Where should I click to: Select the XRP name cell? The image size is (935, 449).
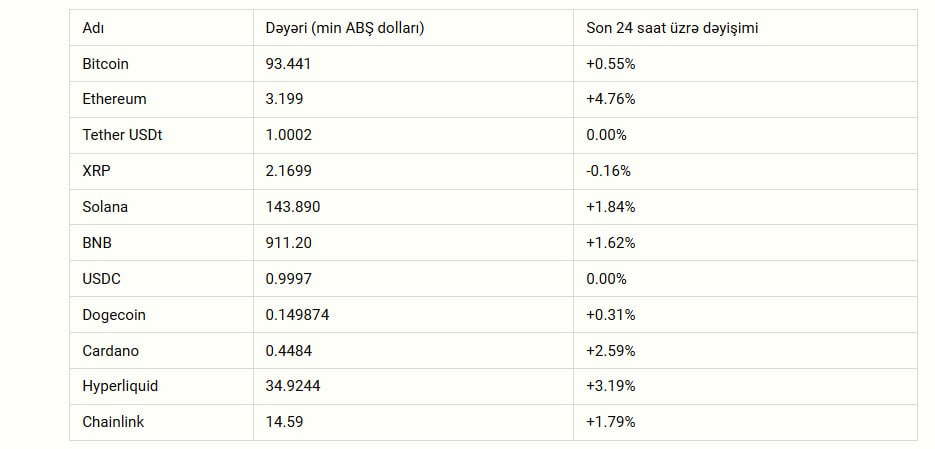96,171
